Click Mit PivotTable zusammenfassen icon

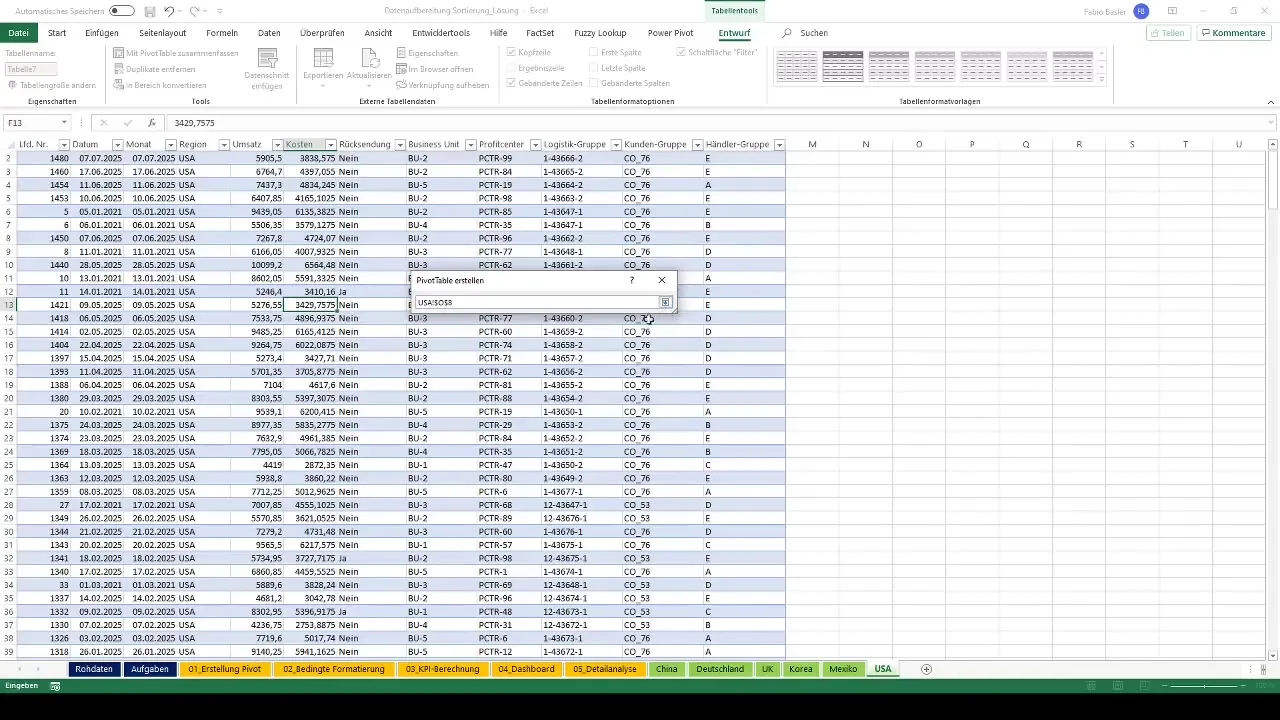tap(118, 53)
